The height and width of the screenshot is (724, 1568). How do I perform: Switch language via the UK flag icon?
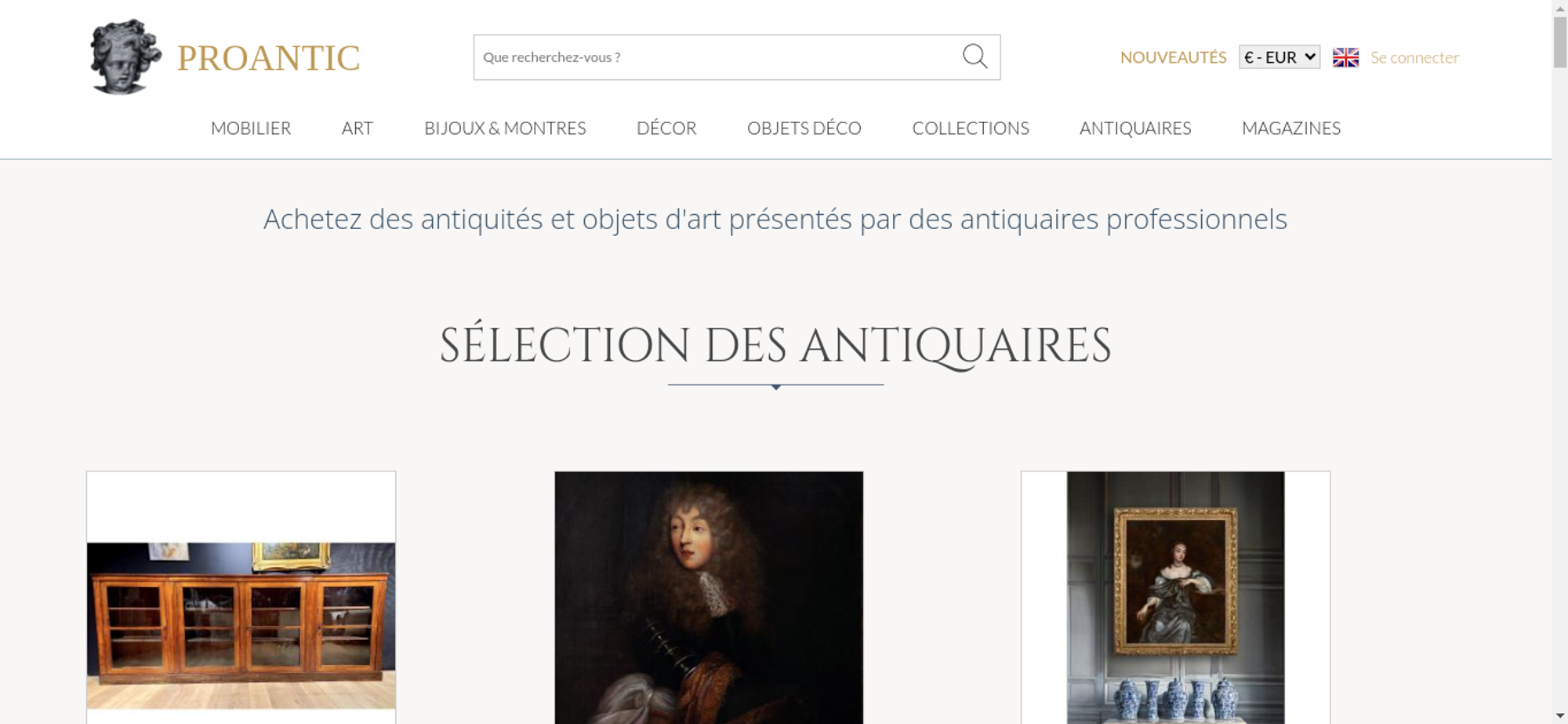tap(1345, 57)
